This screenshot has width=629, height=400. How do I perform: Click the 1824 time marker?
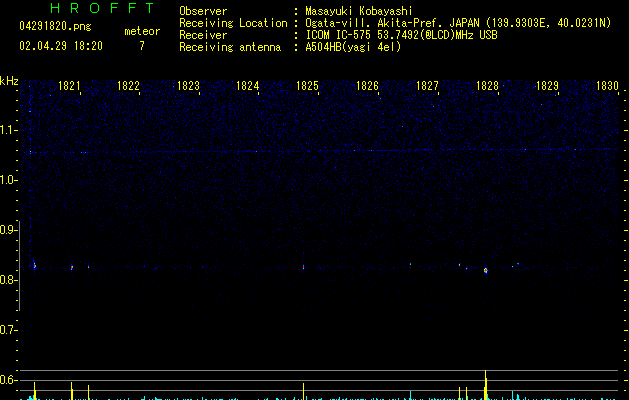[x=248, y=86]
